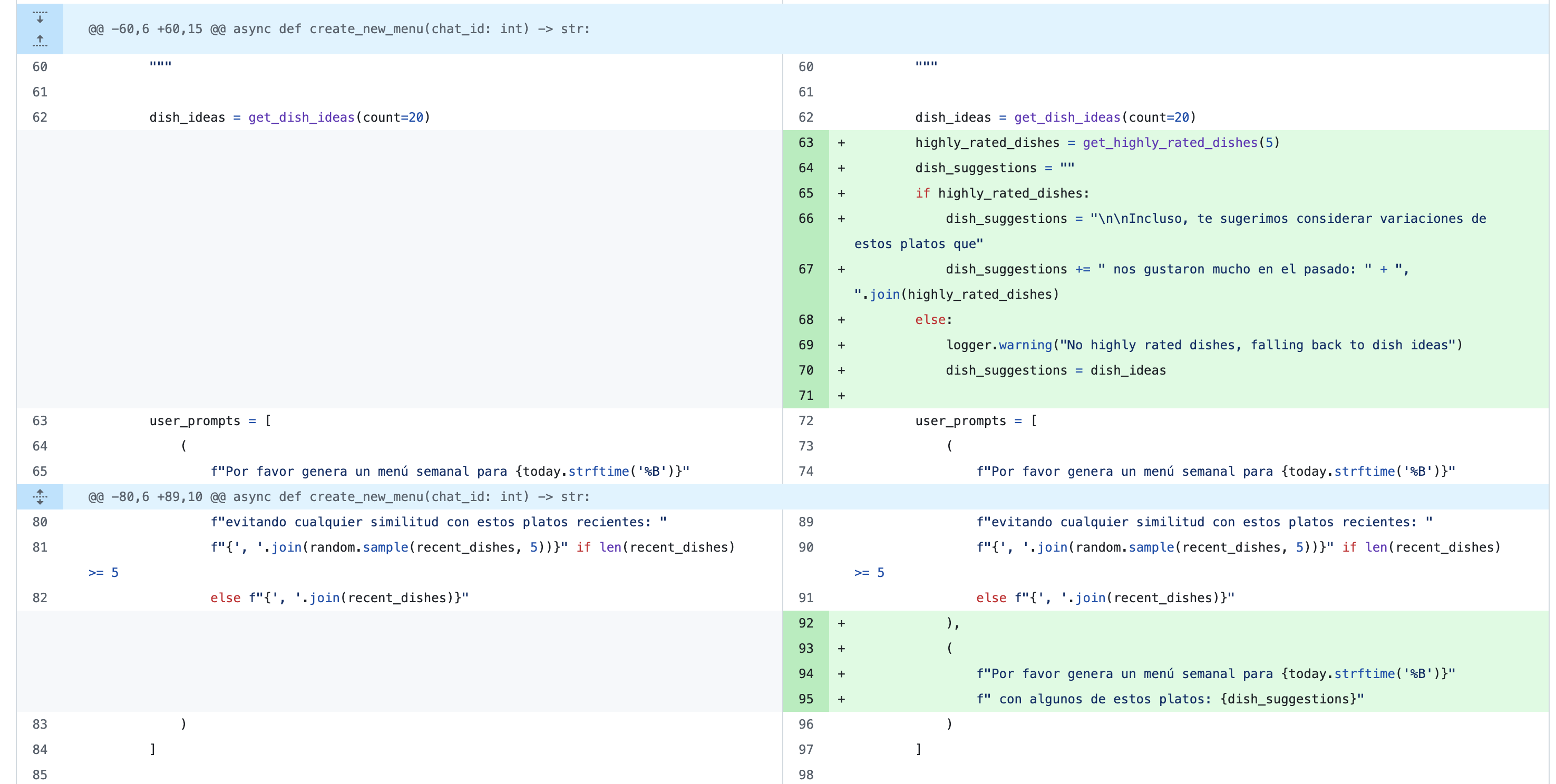
Task: Click '>= 5' wrapped text on left side
Action: (103, 573)
